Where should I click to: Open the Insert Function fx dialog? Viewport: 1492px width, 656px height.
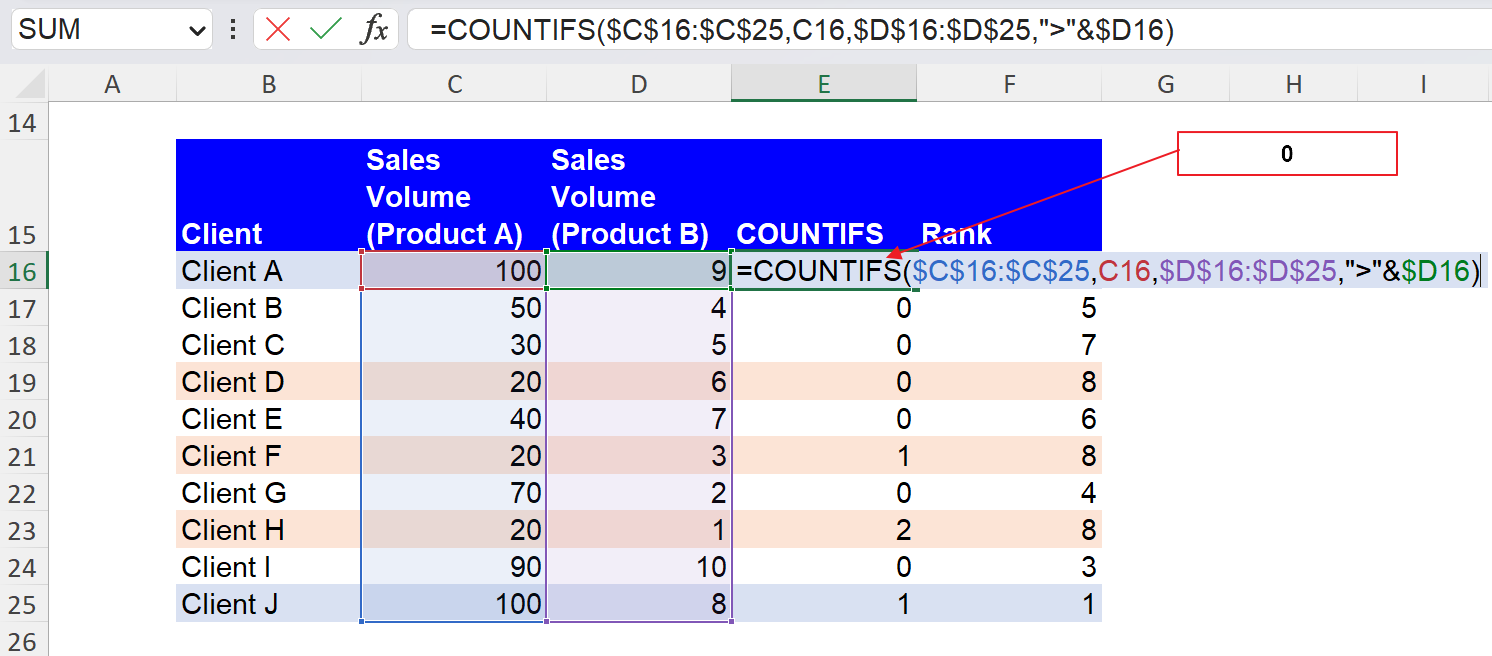[373, 30]
